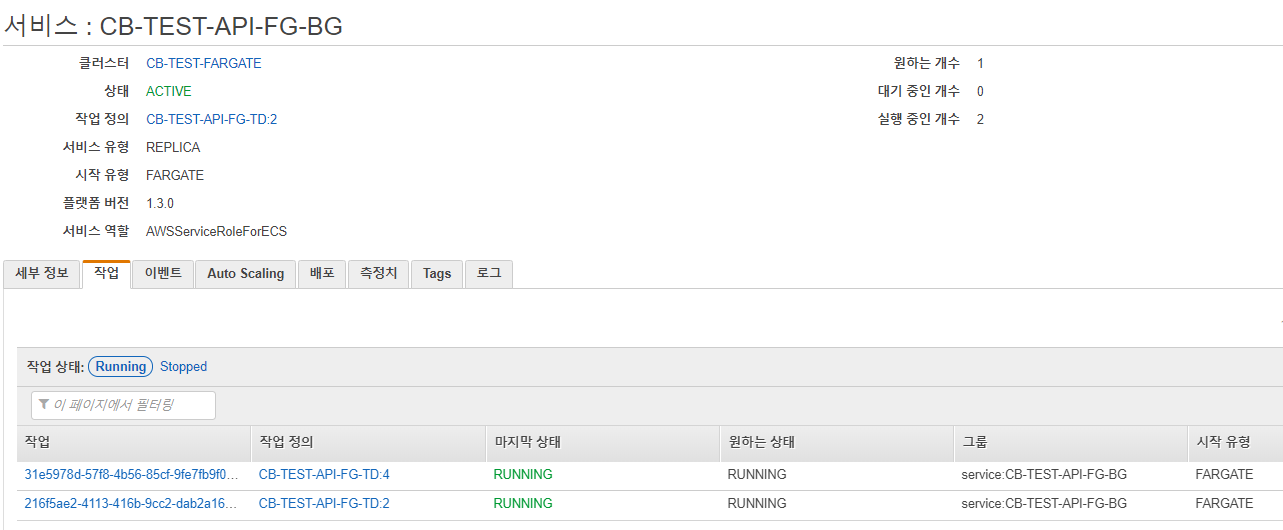Open CB-TEST-API-FG-TD:2 link in task table

[324, 503]
